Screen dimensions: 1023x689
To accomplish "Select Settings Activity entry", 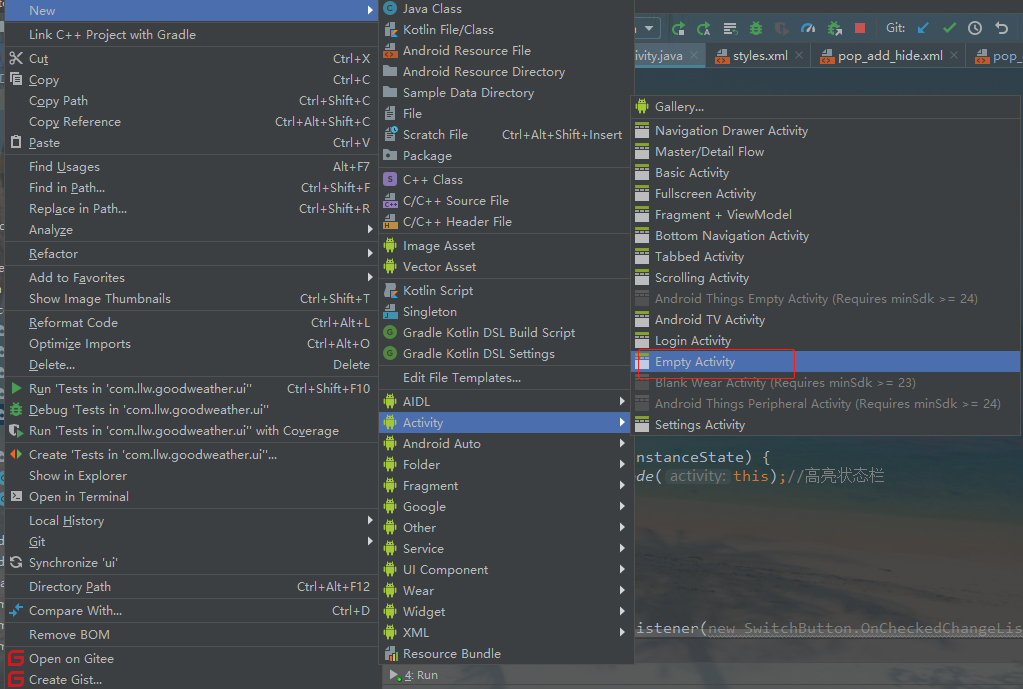I will (x=826, y=425).
